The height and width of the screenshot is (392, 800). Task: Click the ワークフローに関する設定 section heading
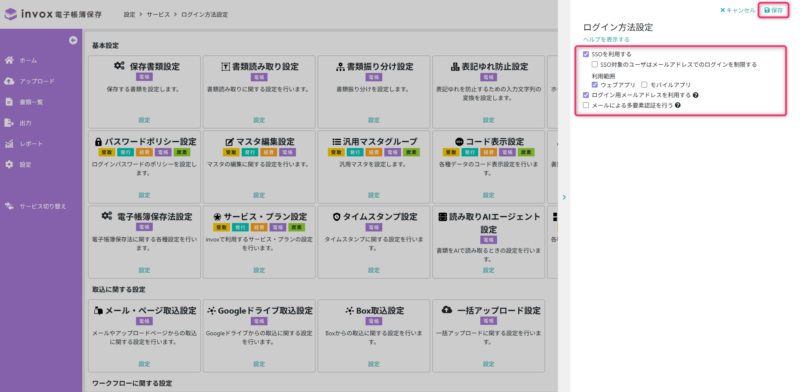click(x=132, y=383)
